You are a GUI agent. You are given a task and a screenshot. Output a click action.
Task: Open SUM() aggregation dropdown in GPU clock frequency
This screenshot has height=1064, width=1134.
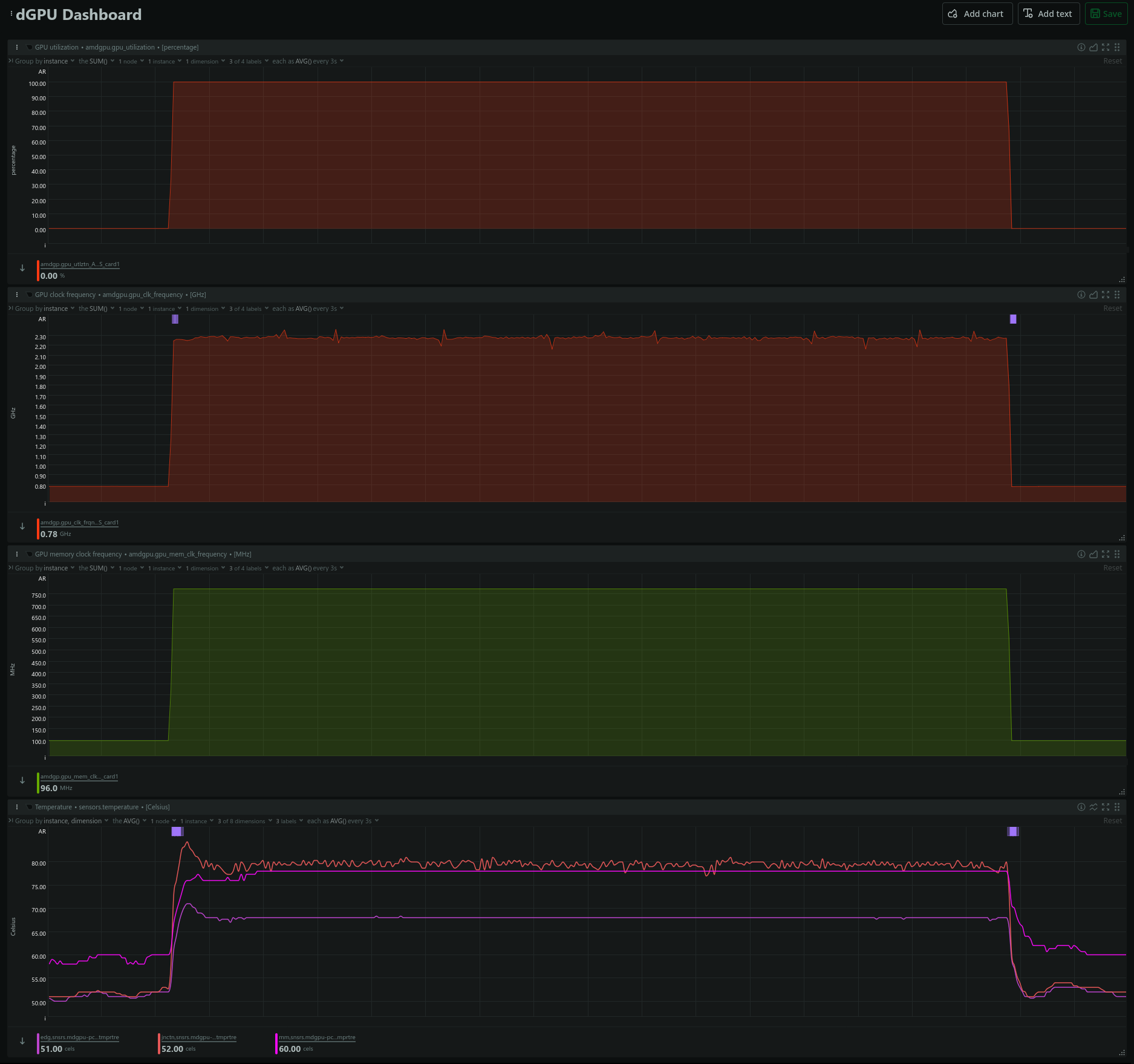click(x=96, y=308)
